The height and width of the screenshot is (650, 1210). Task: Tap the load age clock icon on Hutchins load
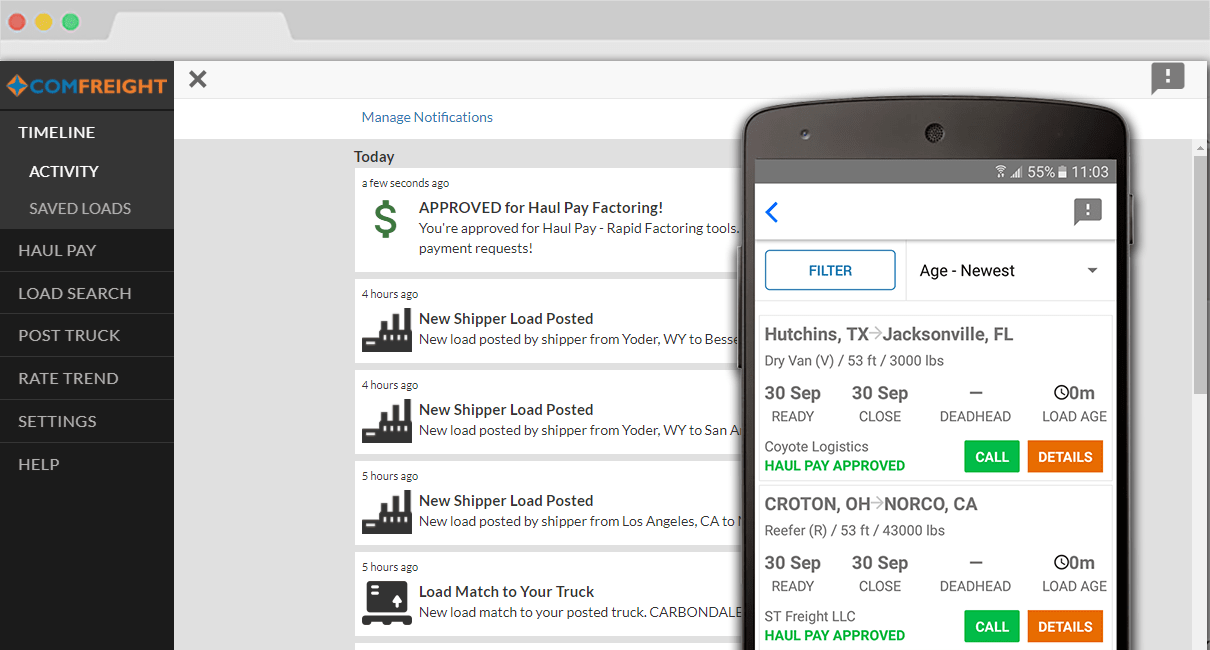point(1061,393)
